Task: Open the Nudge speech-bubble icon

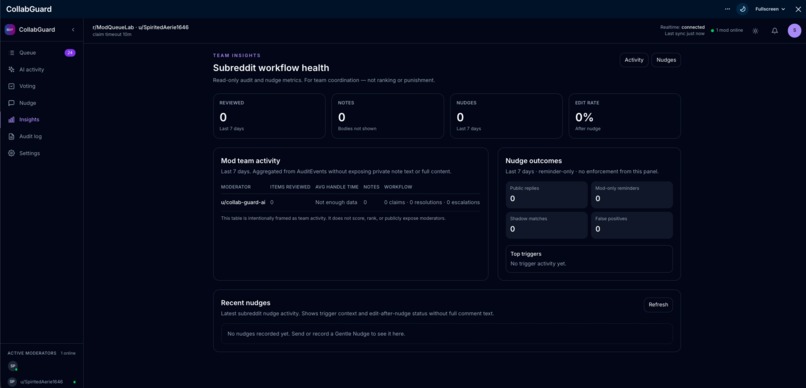Action: [12, 103]
